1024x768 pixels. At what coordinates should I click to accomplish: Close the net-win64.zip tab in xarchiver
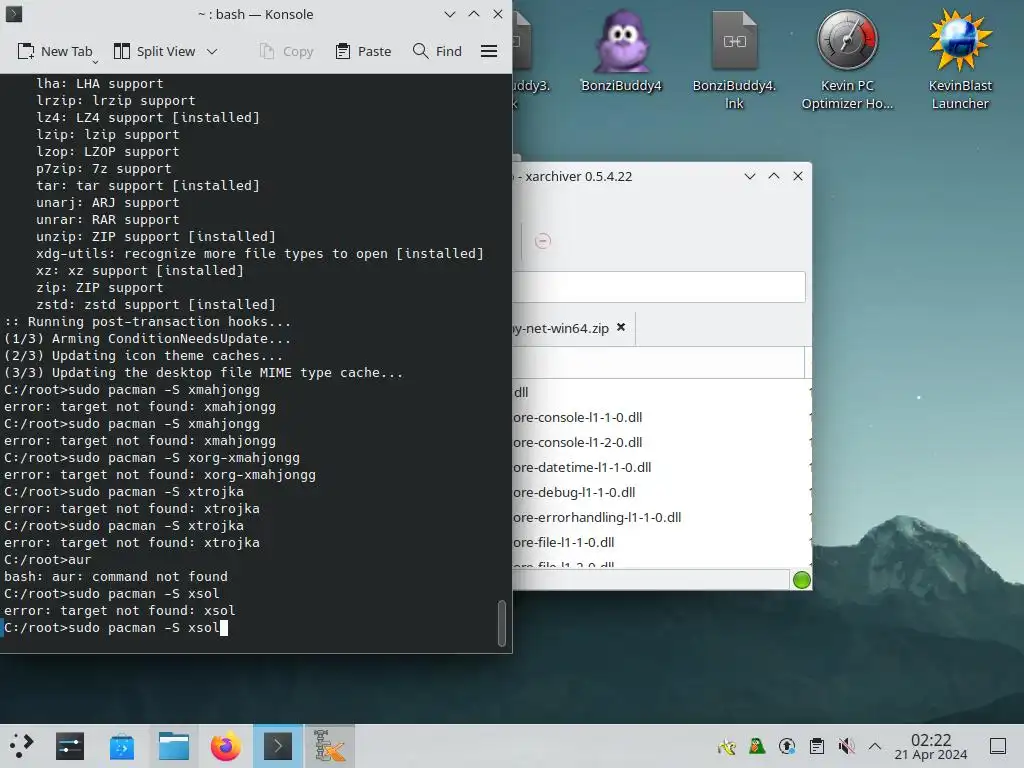point(621,327)
